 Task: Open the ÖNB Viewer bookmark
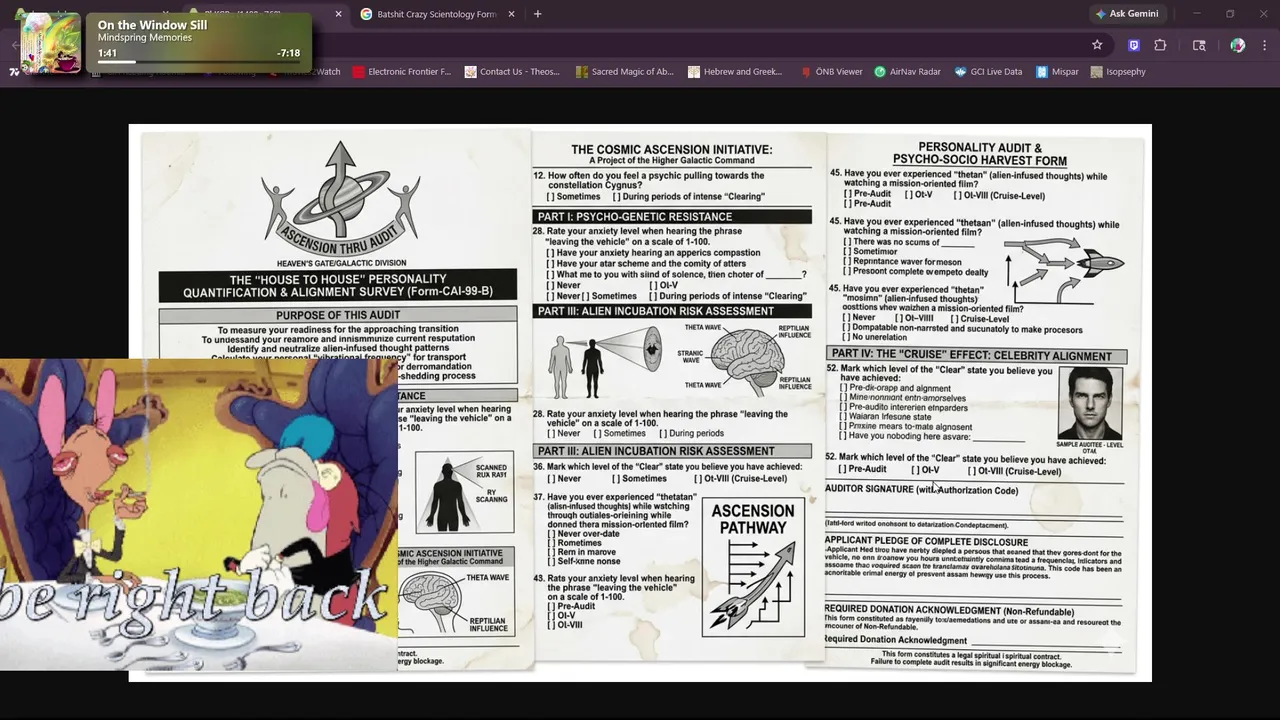pos(832,72)
